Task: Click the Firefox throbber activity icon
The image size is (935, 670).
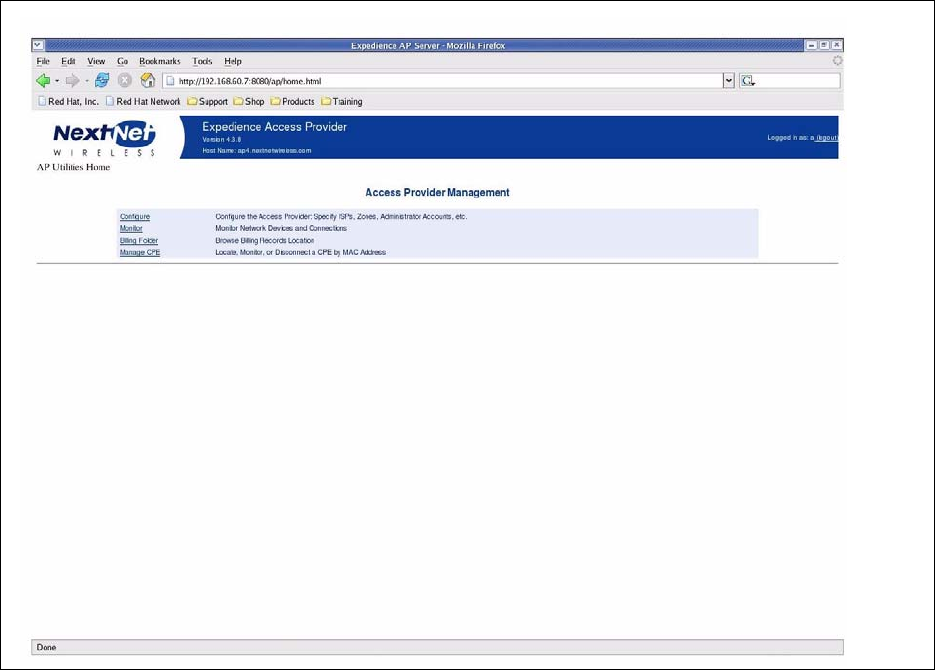Action: (837, 61)
